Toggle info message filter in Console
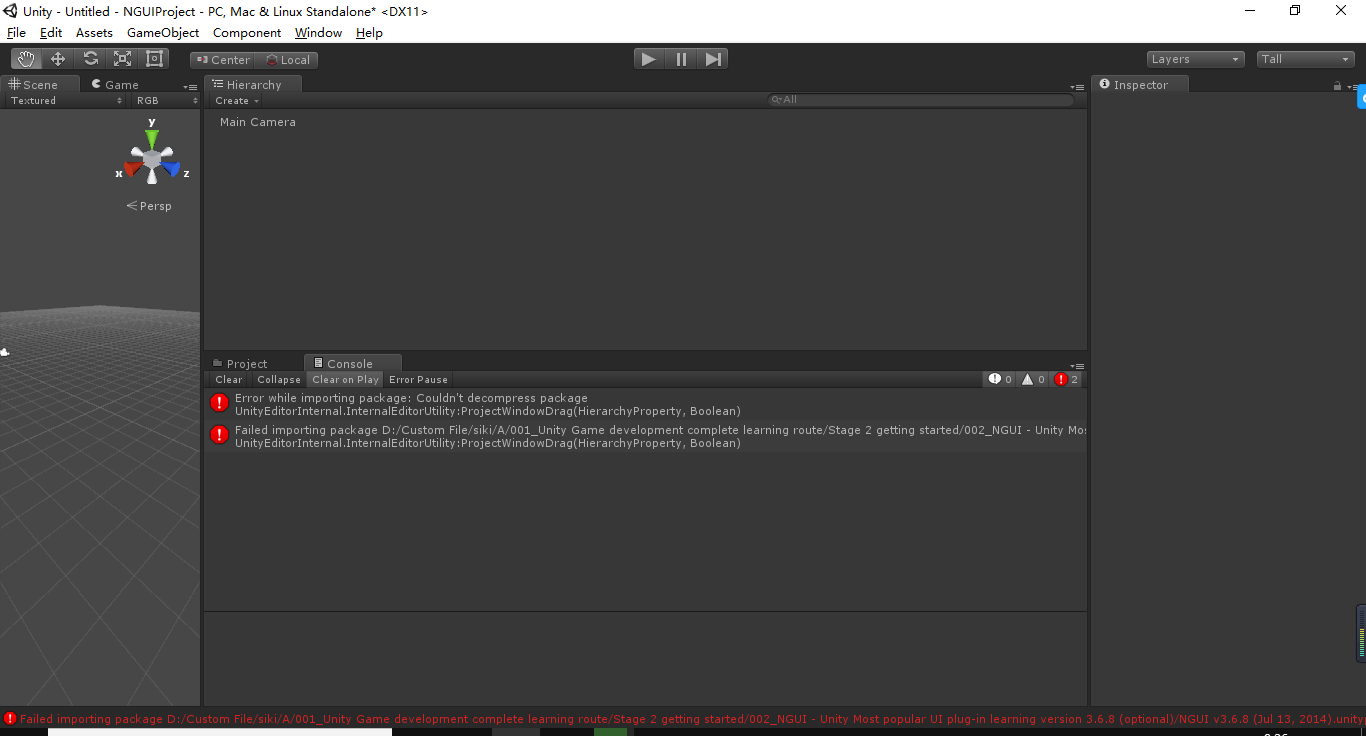The height and width of the screenshot is (736, 1366). (1001, 380)
